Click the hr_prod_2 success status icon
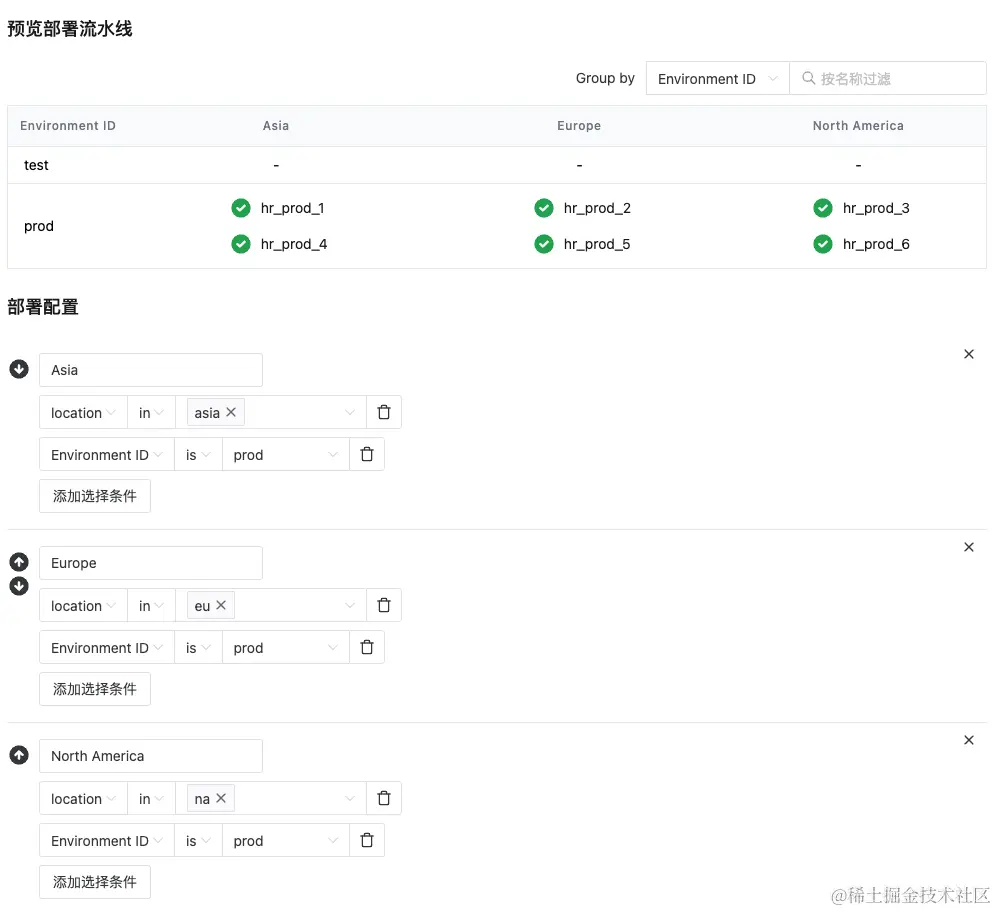997x912 pixels. 544,208
